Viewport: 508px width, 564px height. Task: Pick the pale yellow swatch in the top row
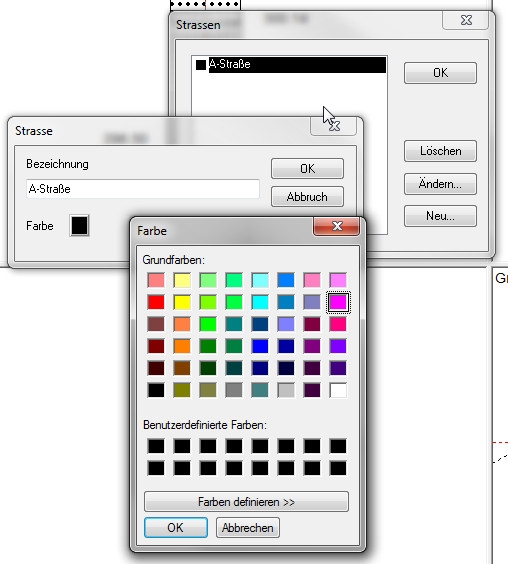point(182,280)
